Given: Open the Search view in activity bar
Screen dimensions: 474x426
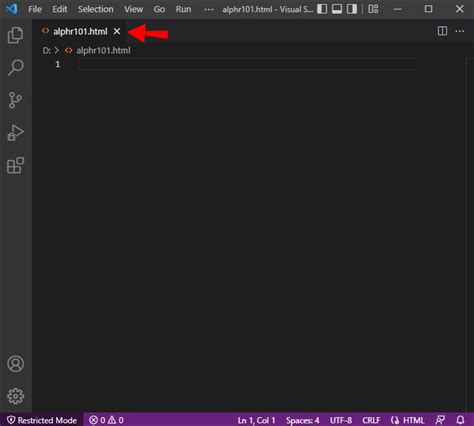Looking at the screenshot, I should tap(15, 67).
